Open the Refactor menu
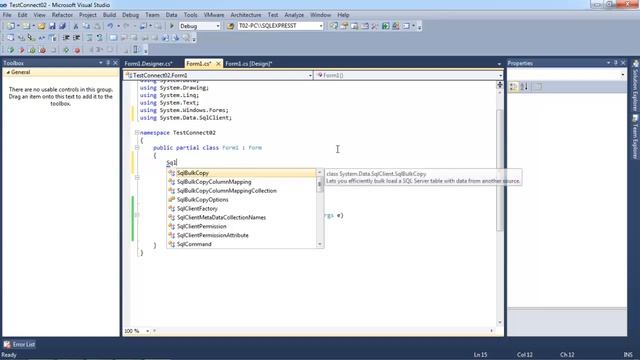The image size is (640, 360). (62, 15)
